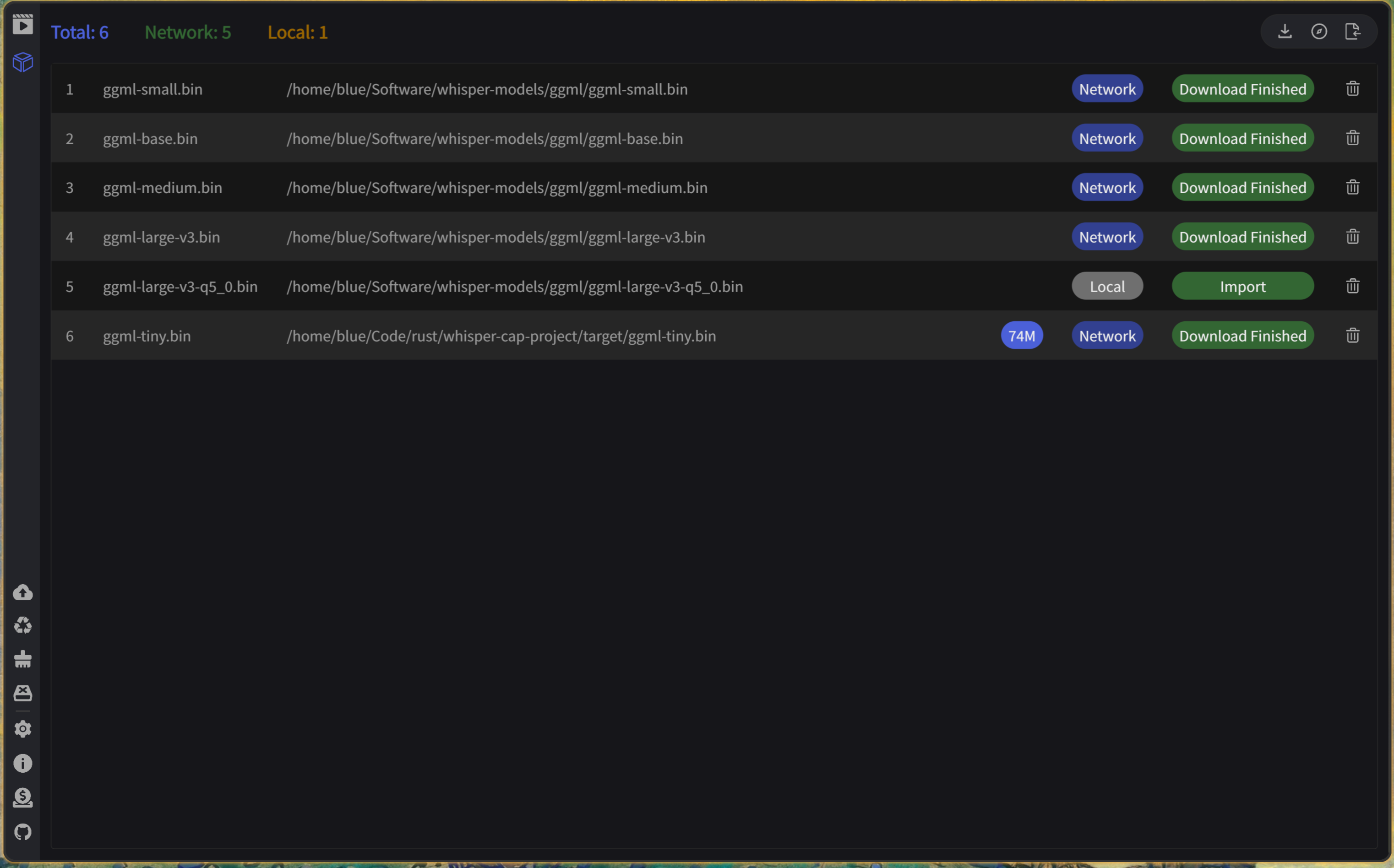Viewport: 1394px width, 868px height.
Task: Open the settings gear in sidebar
Action: tap(23, 728)
